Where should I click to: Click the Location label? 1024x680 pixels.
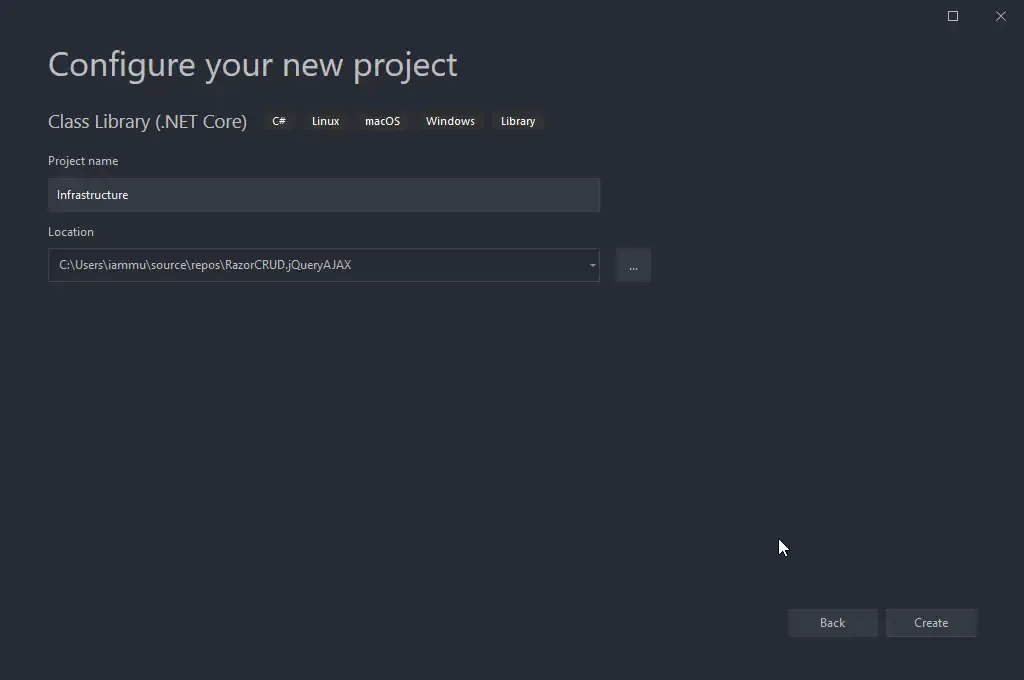click(71, 231)
